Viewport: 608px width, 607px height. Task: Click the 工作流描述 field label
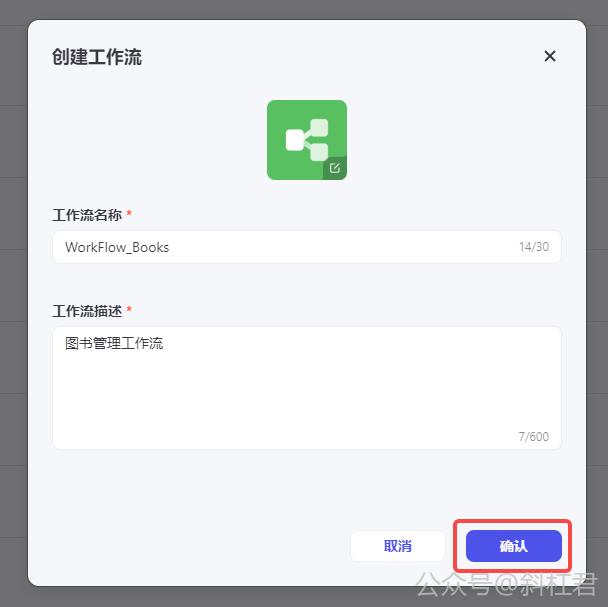click(87, 311)
